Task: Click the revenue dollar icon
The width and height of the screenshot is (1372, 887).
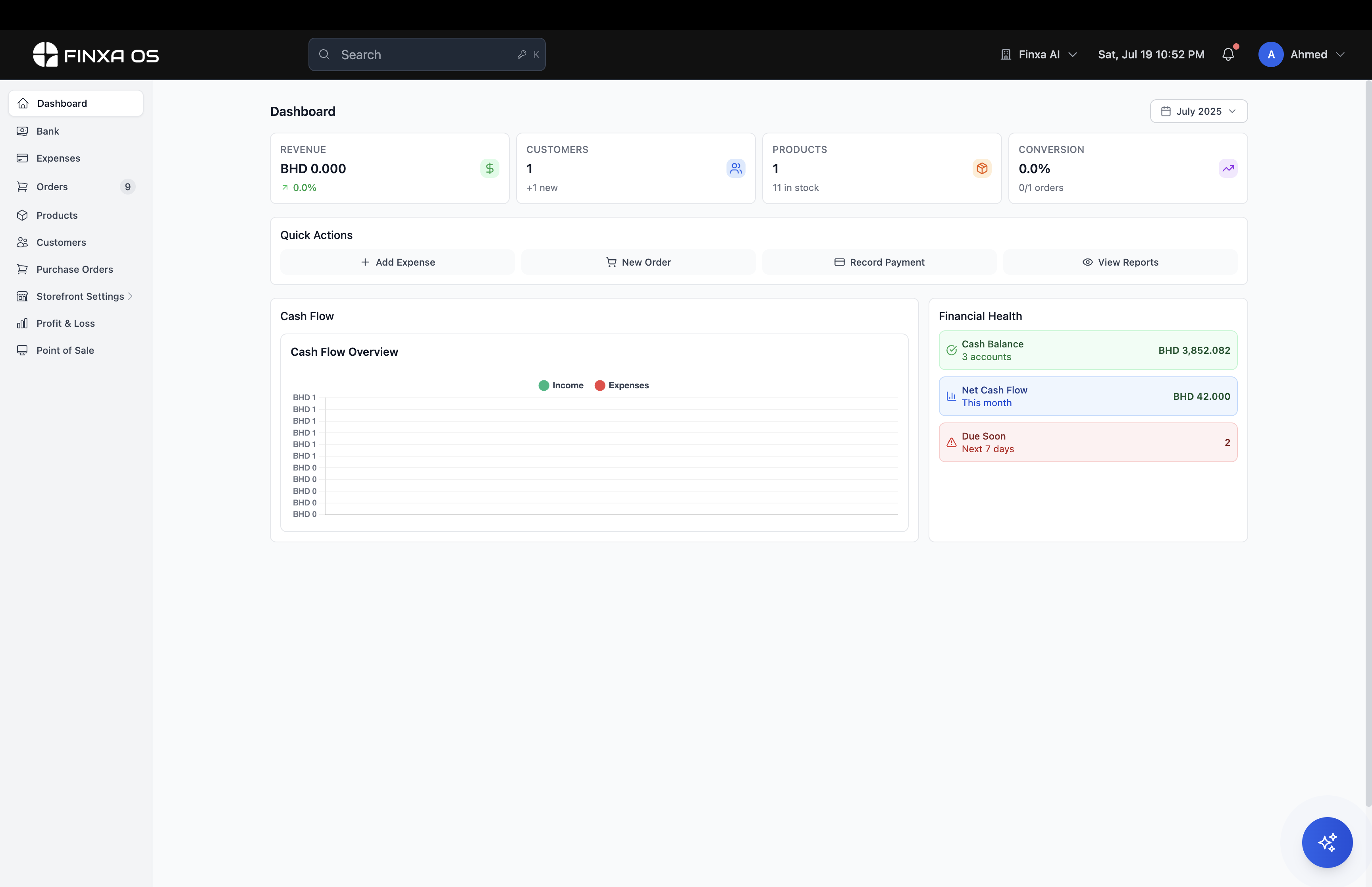Action: [489, 168]
